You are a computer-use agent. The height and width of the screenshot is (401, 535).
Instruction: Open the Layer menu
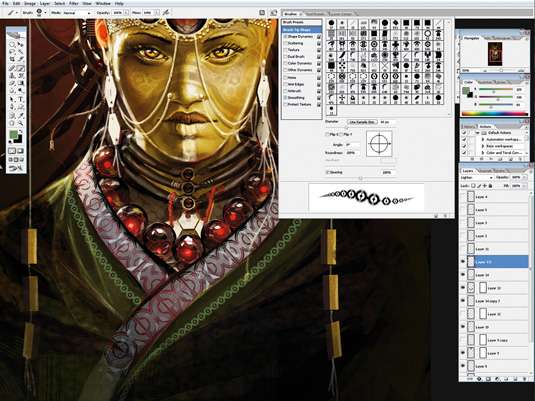click(x=45, y=3)
